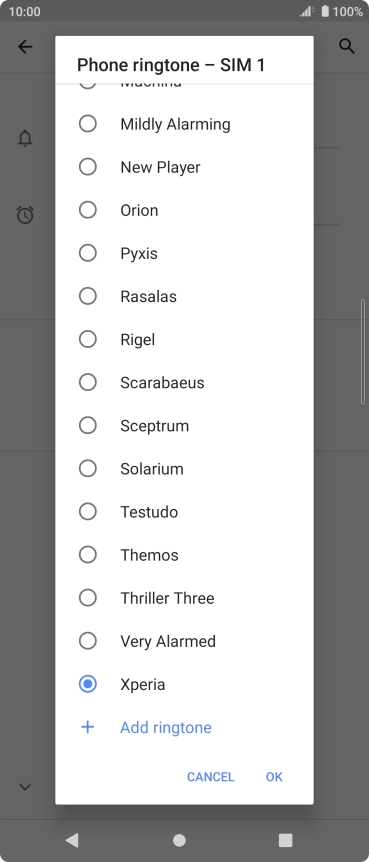
Task: Pick the Rigel ringtone option
Action: pyautogui.click(x=184, y=339)
